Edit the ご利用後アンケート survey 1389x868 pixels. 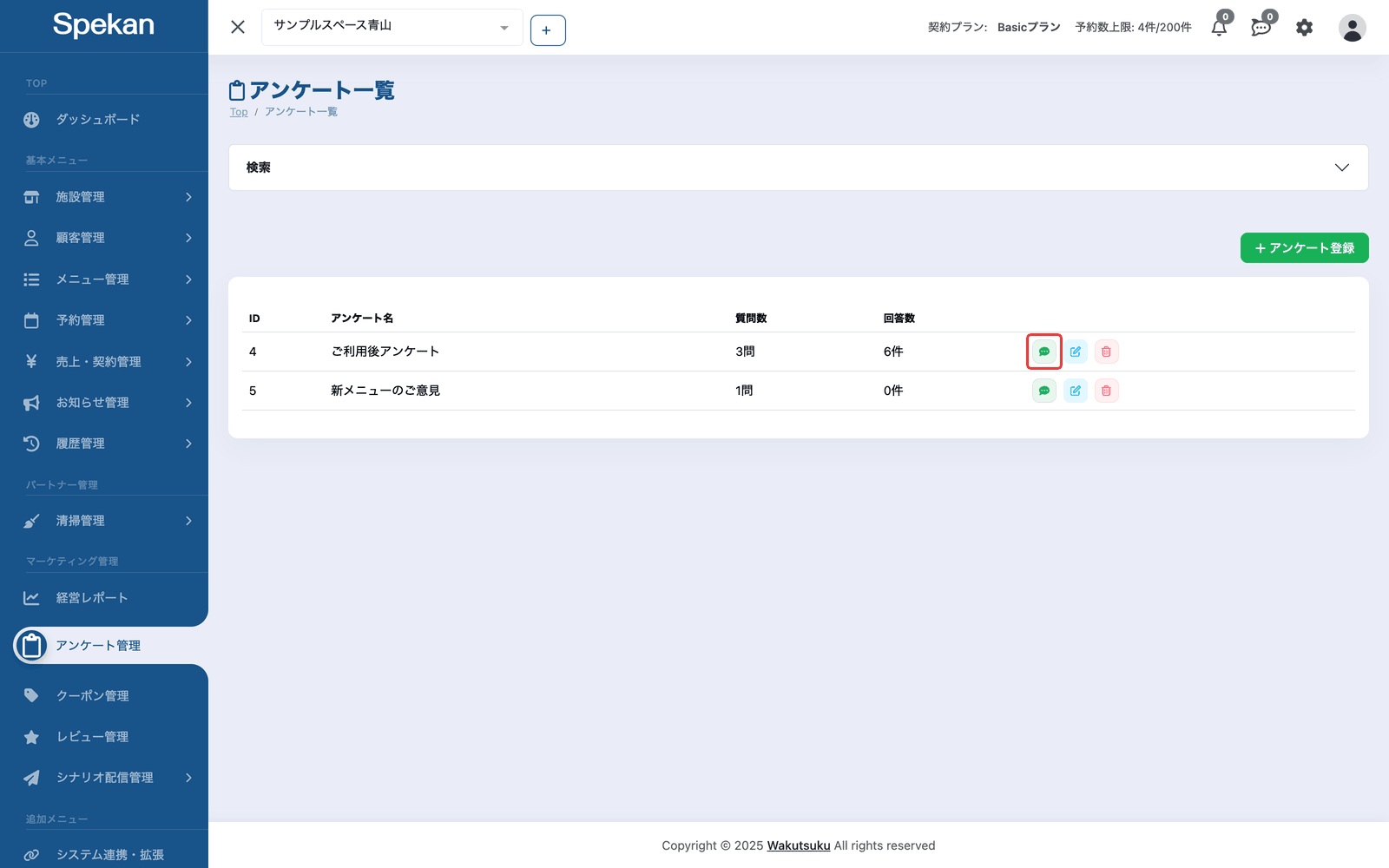[1076, 352]
